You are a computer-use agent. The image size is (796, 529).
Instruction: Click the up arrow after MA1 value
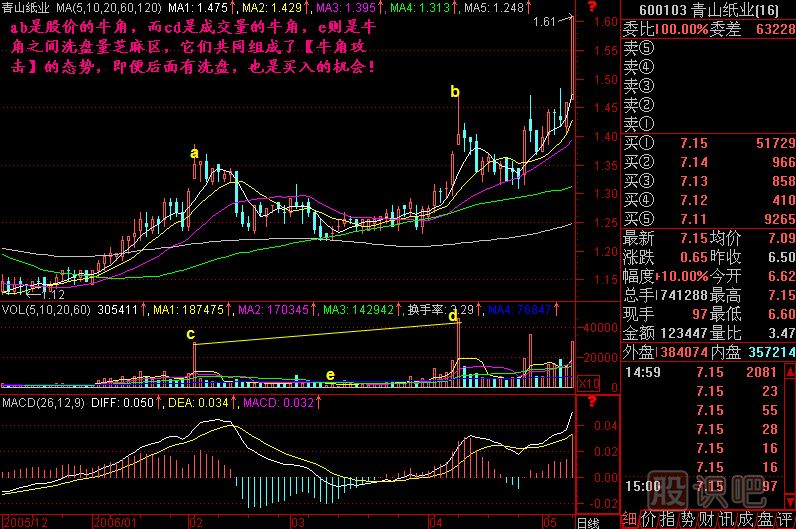(x=260, y=8)
